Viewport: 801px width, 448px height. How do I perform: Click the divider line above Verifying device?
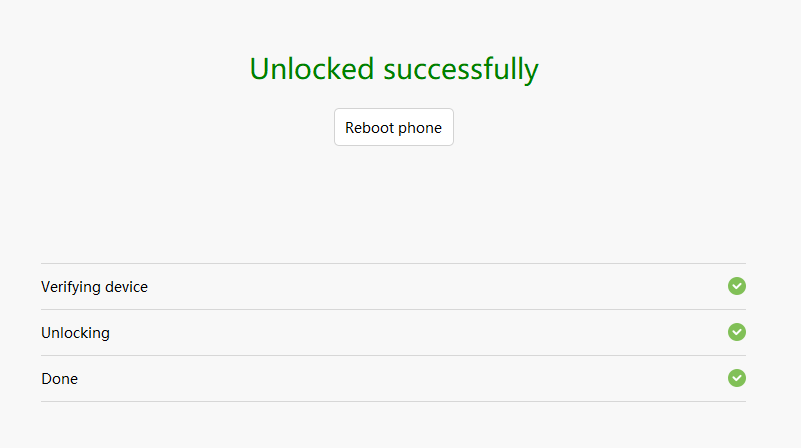click(x=393, y=264)
